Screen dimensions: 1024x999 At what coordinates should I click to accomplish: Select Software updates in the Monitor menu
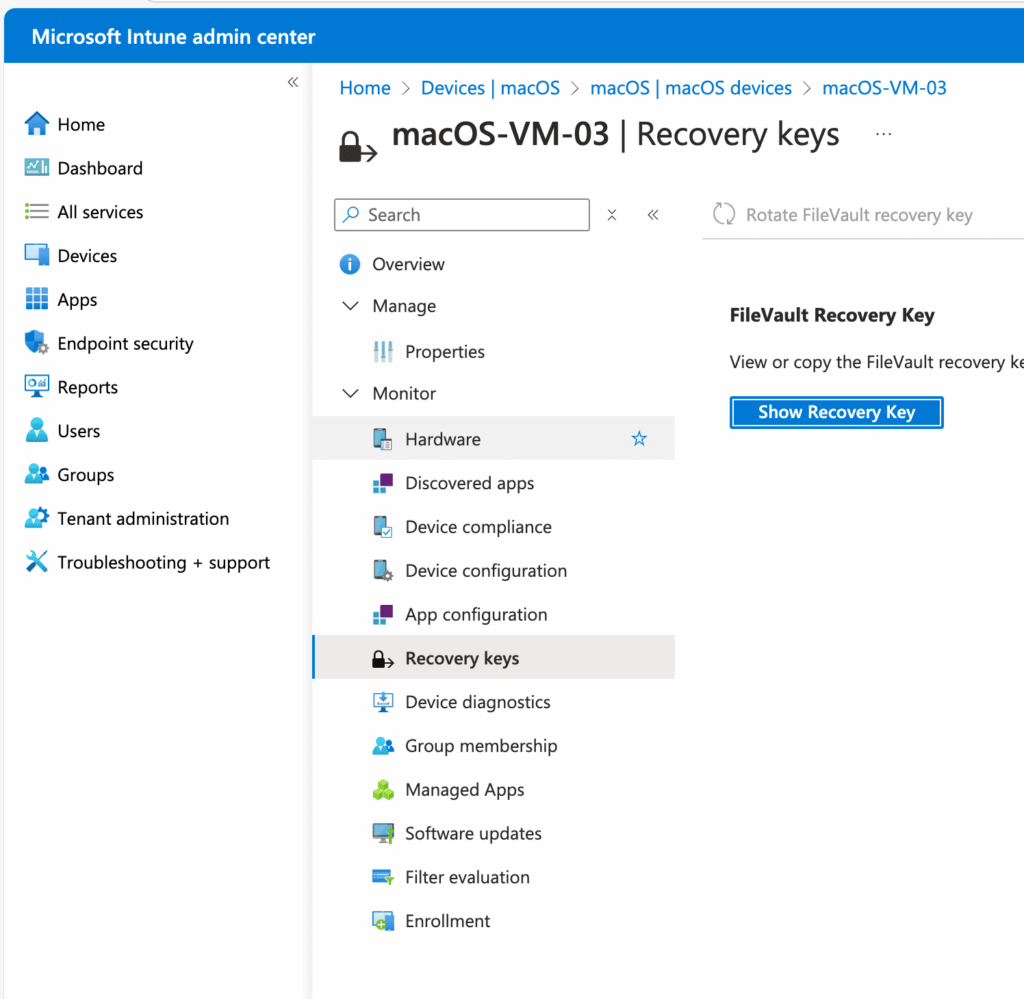tap(473, 833)
